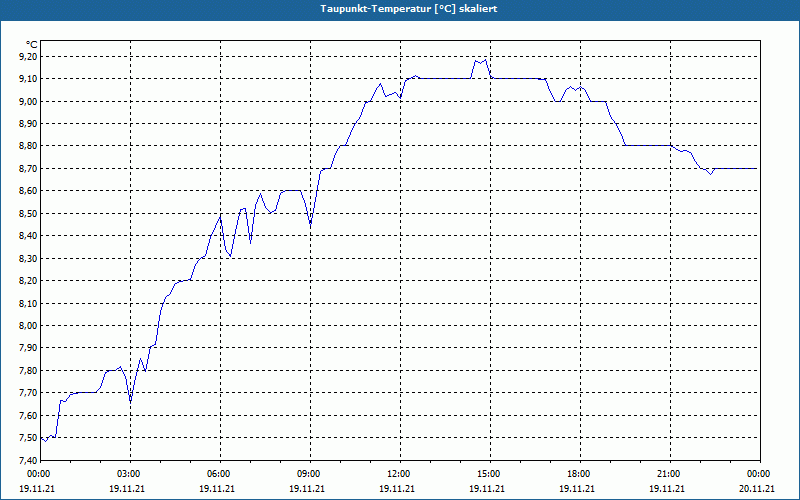Click the '7,70' axis label
The height and width of the screenshot is (500, 800).
pyautogui.click(x=29, y=393)
